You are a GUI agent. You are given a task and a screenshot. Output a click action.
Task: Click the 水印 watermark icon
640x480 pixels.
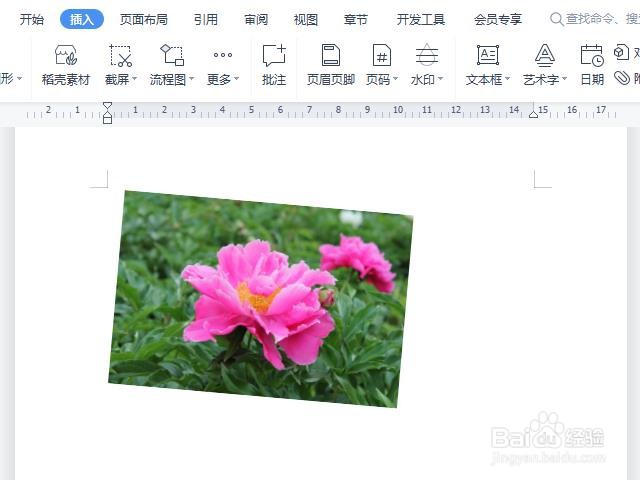coord(427,55)
